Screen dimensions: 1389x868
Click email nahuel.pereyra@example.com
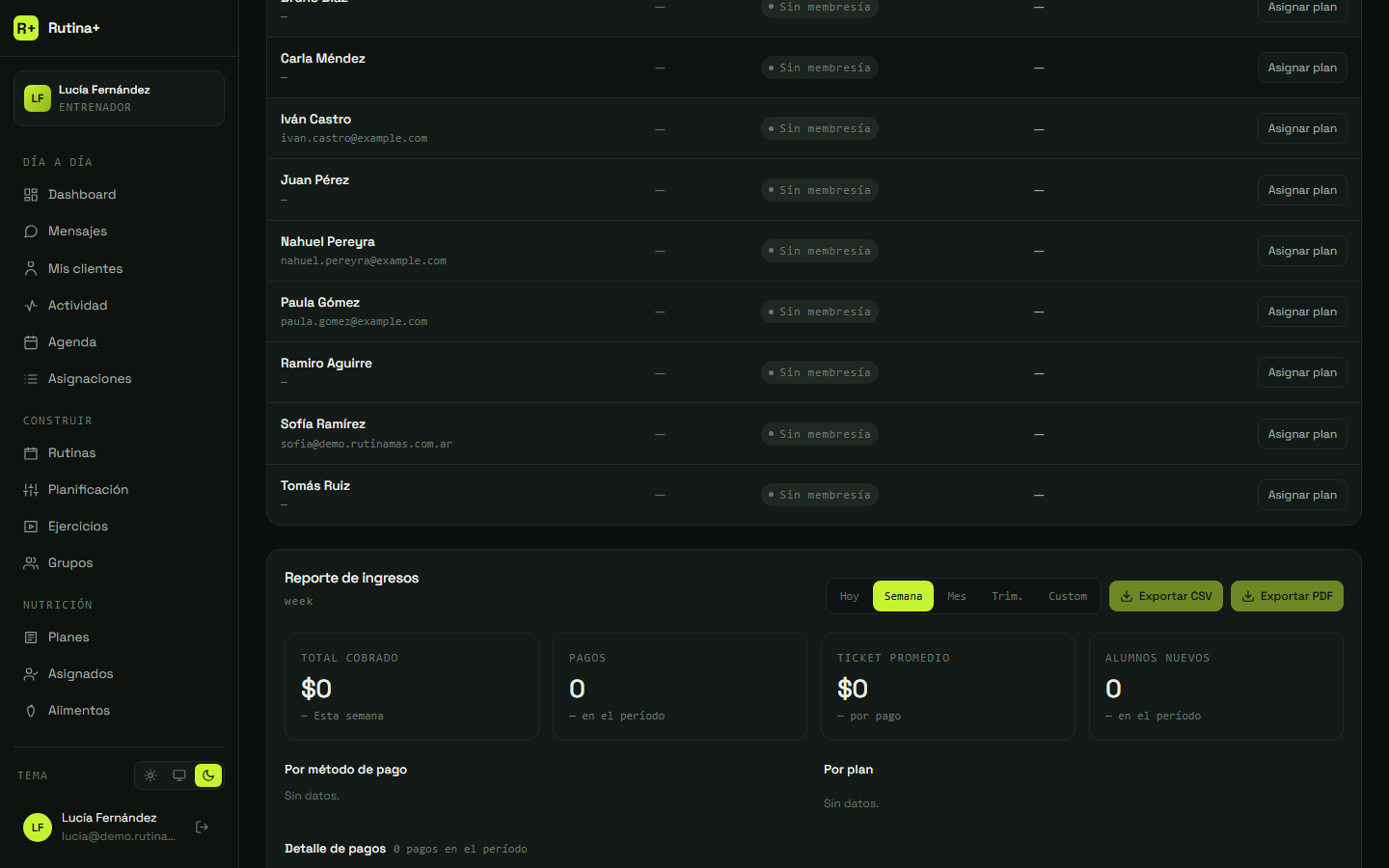(364, 261)
